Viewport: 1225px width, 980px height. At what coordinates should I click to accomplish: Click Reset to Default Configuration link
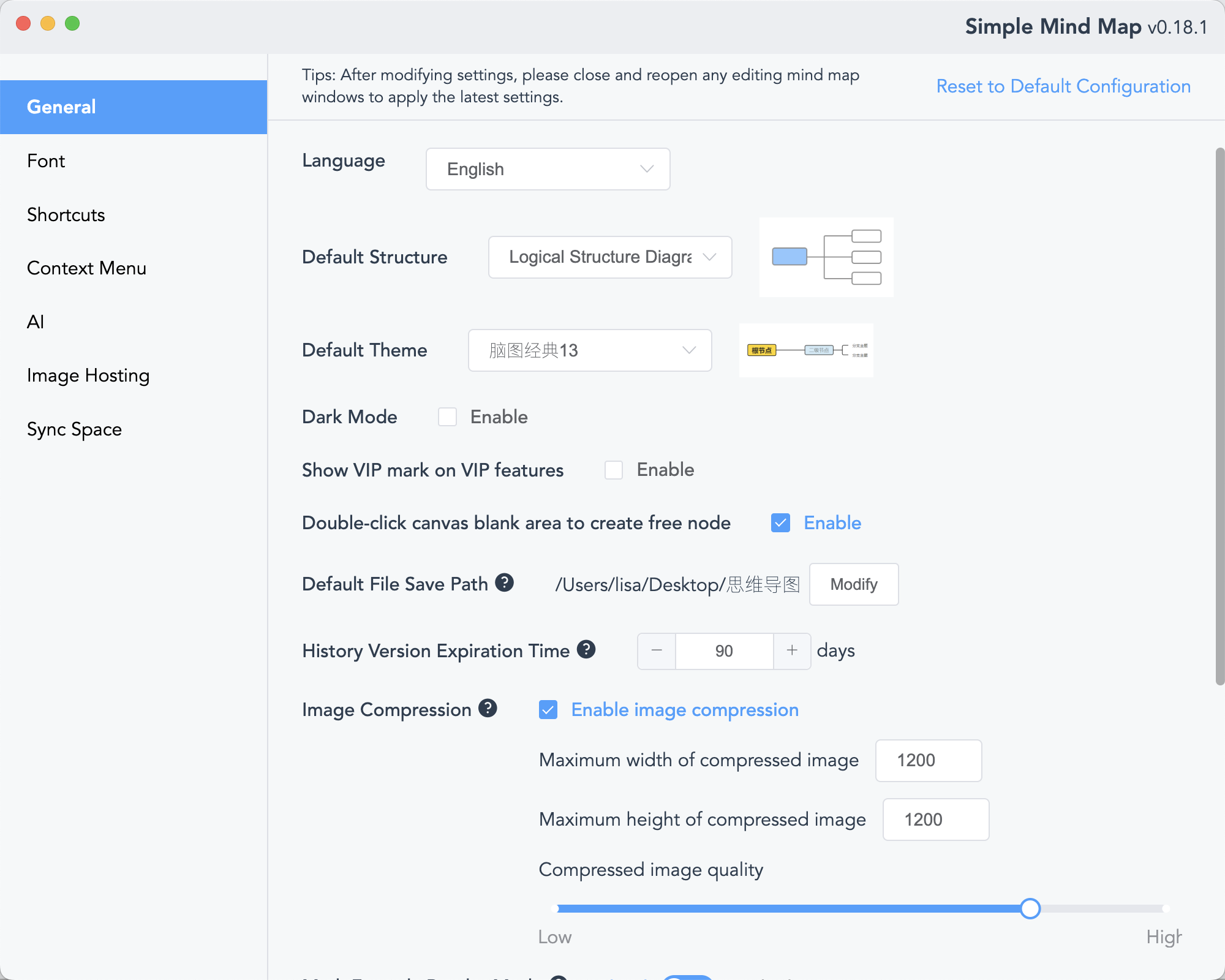click(x=1063, y=86)
